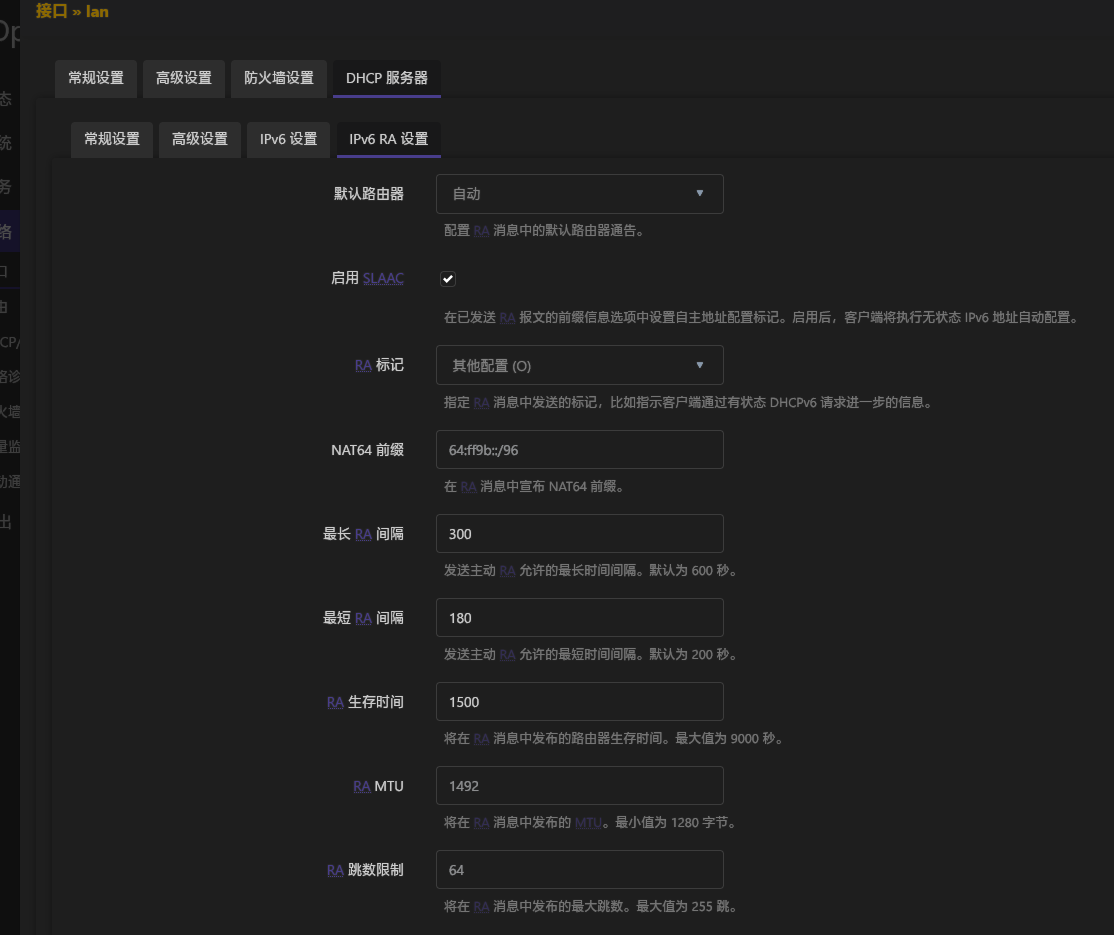This screenshot has height=935, width=1114.
Task: Click the RA 跳数限制 input field
Action: 579,870
